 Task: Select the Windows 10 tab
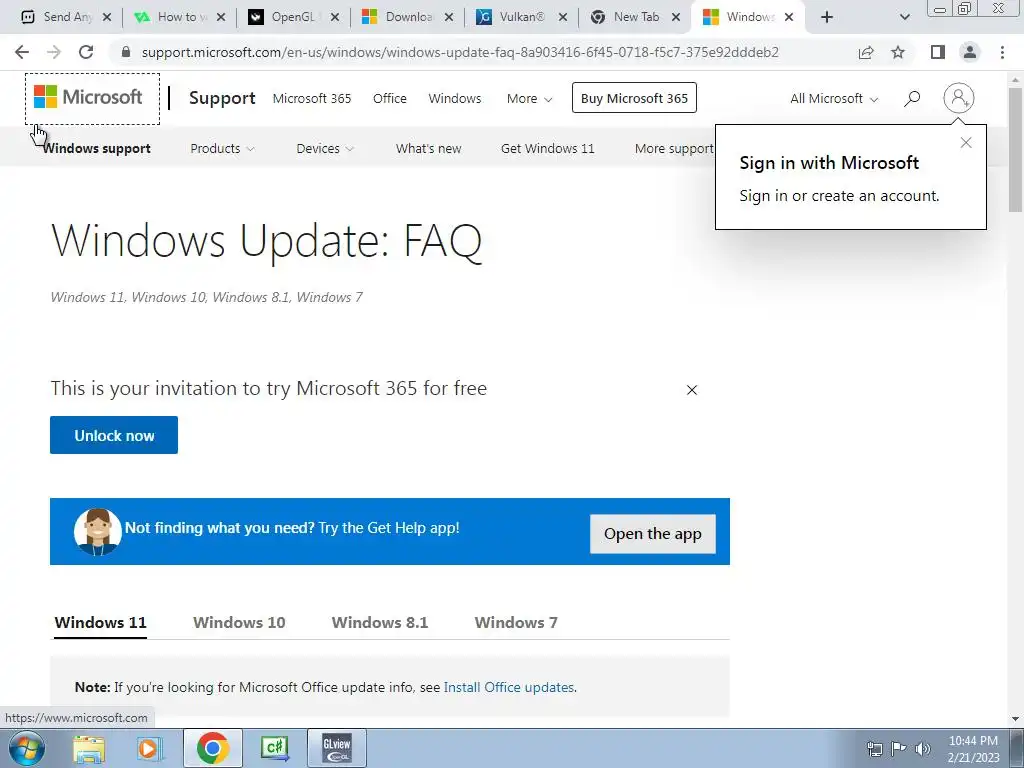click(x=239, y=622)
